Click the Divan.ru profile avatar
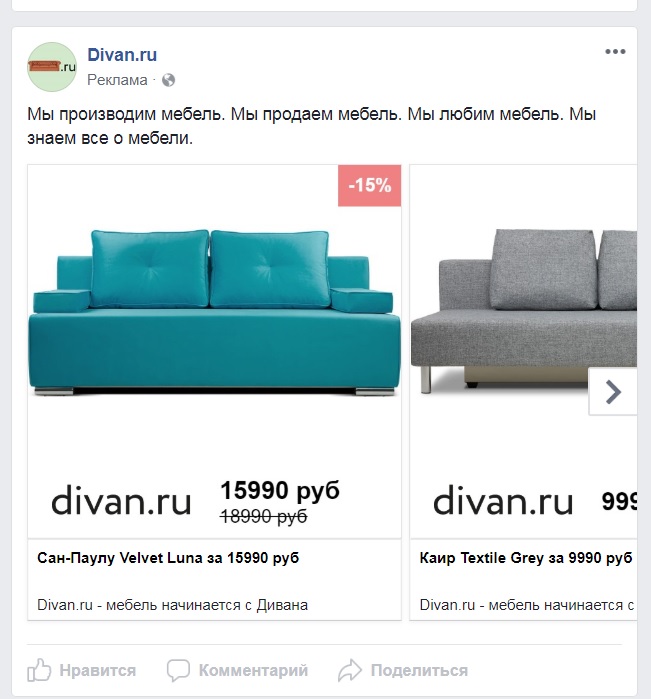 pyautogui.click(x=52, y=67)
